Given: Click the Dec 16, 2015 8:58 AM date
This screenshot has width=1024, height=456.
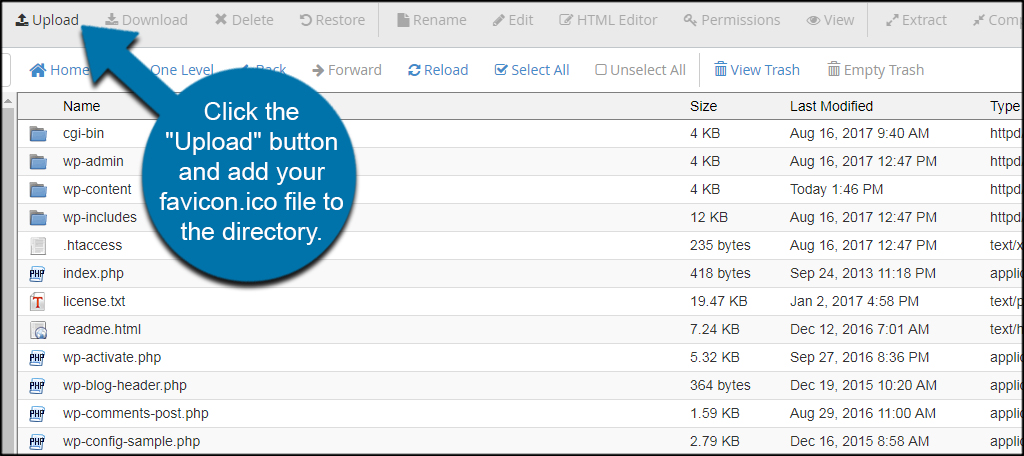Looking at the screenshot, I should pyautogui.click(x=859, y=442).
